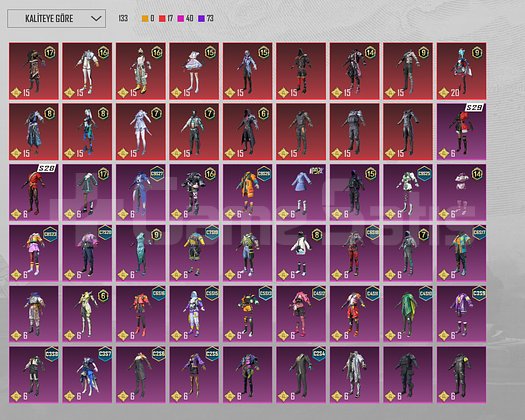This screenshot has width=525, height=420.
Task: Open the red outfit tagged S28
Action: pyautogui.click(x=33, y=193)
